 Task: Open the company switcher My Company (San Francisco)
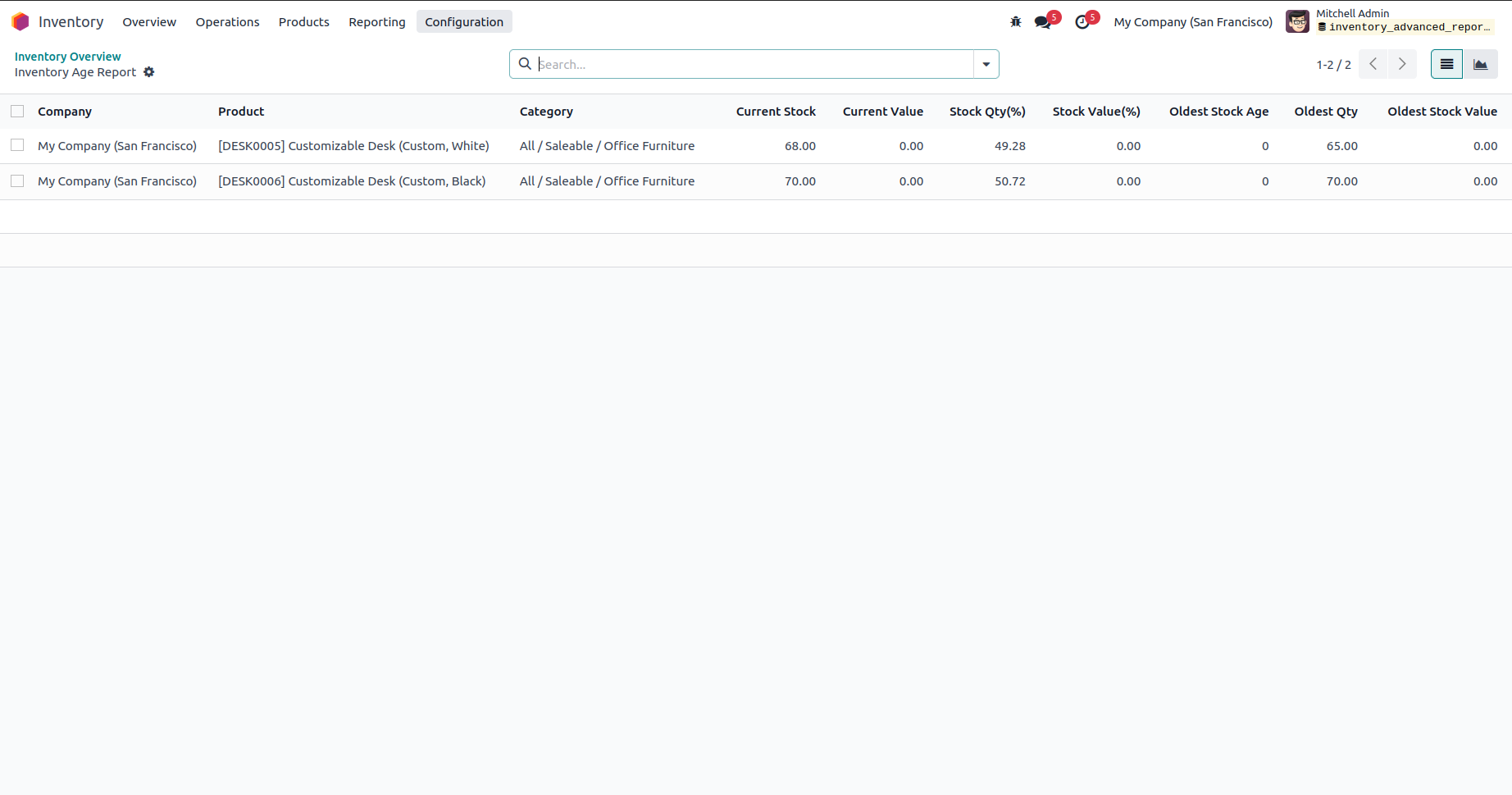point(1193,22)
